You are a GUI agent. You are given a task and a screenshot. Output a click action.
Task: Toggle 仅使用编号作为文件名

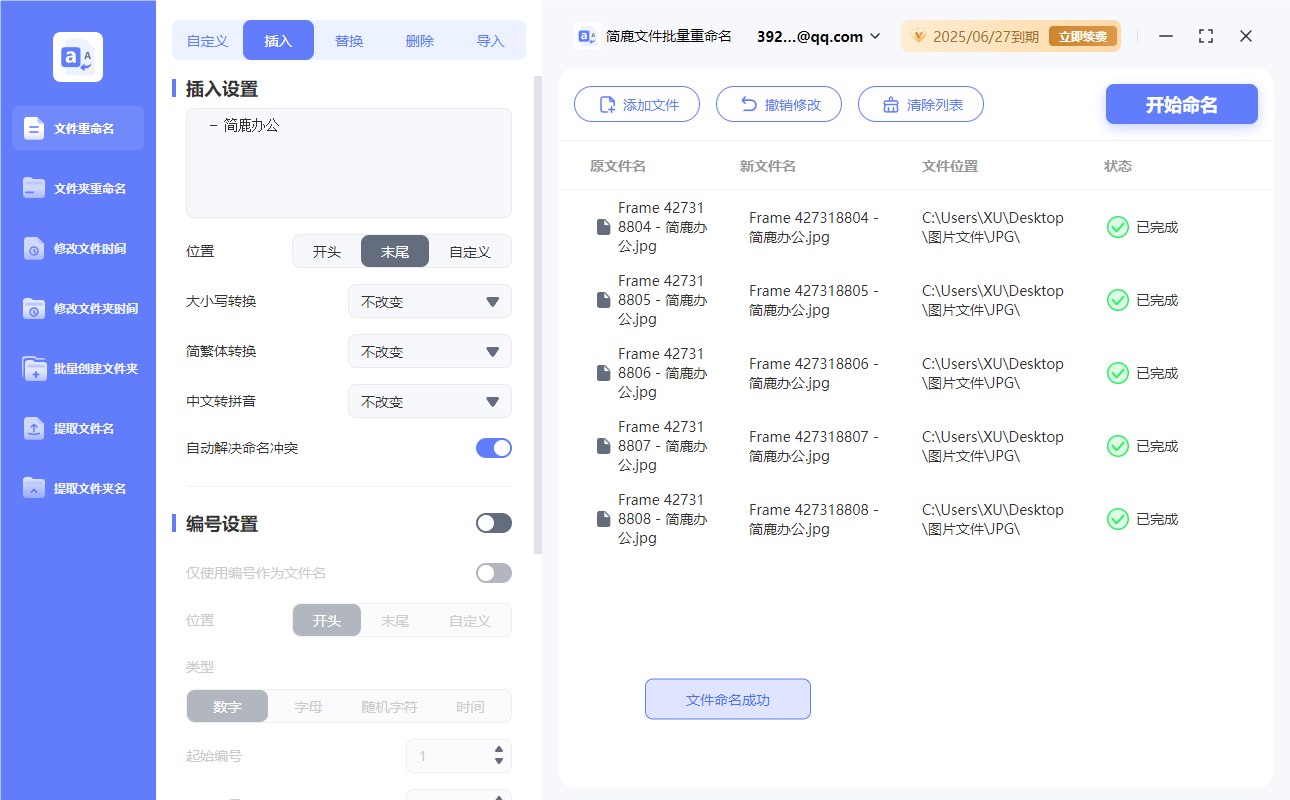pyautogui.click(x=493, y=572)
